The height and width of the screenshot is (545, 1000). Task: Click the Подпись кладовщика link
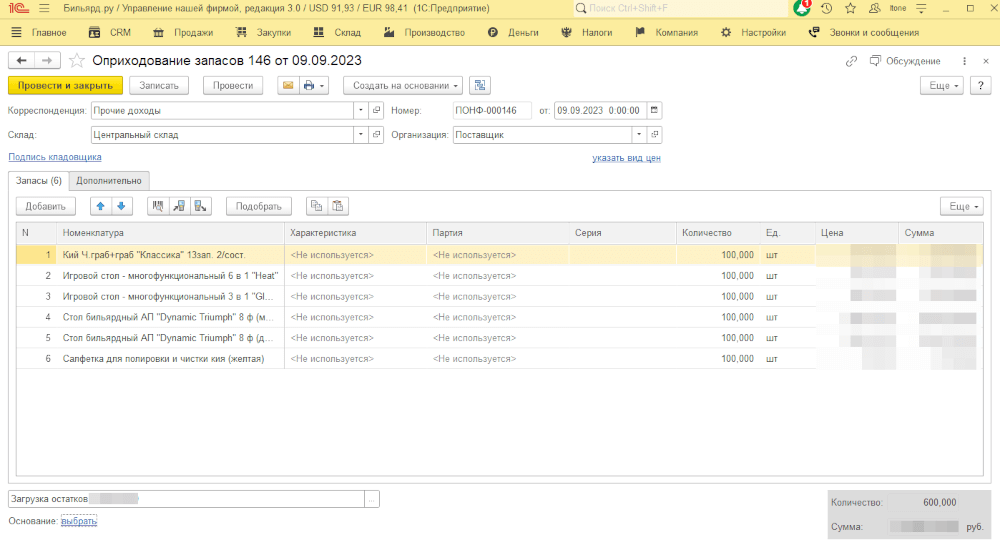(x=54, y=157)
